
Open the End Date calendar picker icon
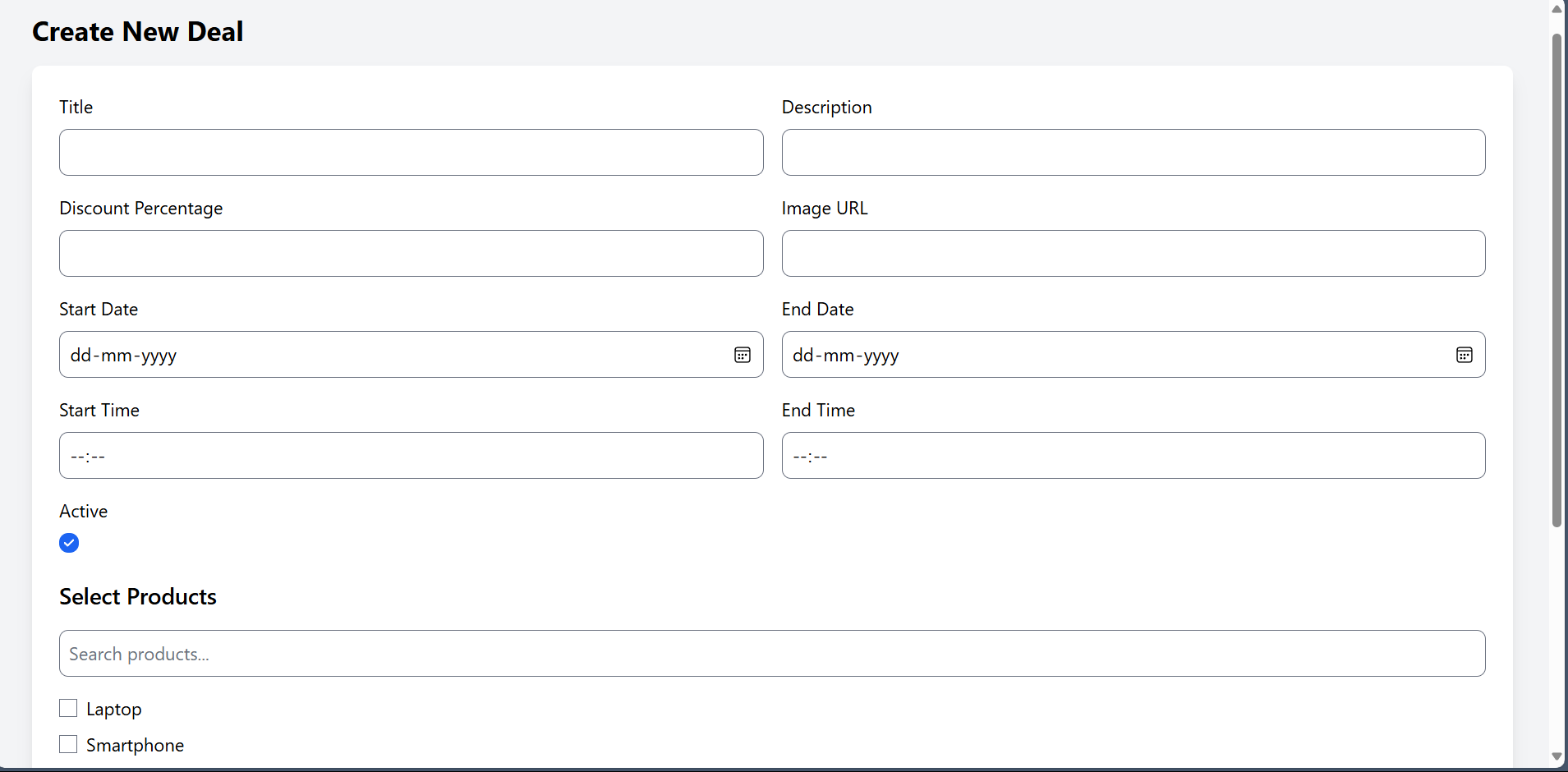[x=1465, y=355]
